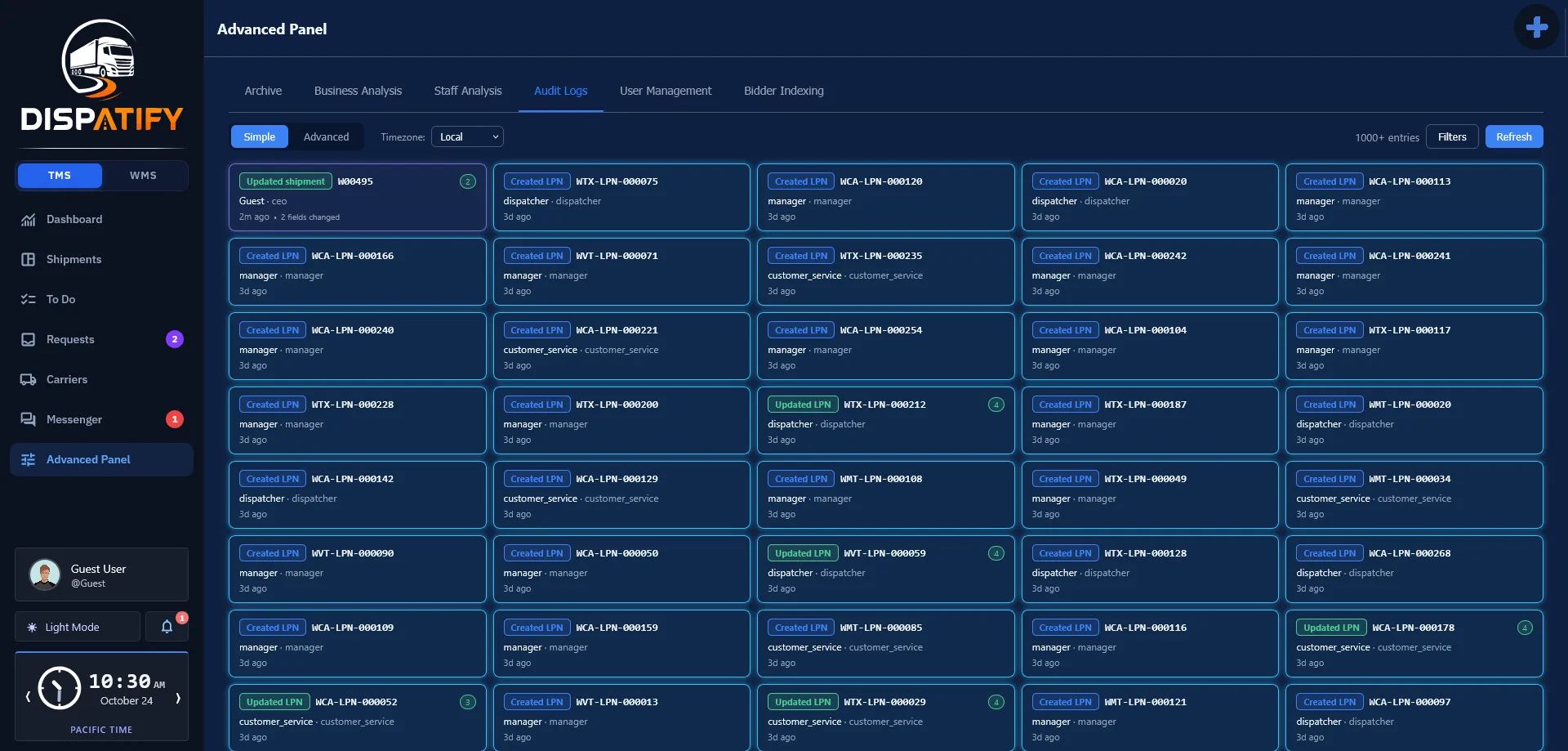Image resolution: width=1568 pixels, height=751 pixels.
Task: Select Simple log view
Action: coord(260,136)
